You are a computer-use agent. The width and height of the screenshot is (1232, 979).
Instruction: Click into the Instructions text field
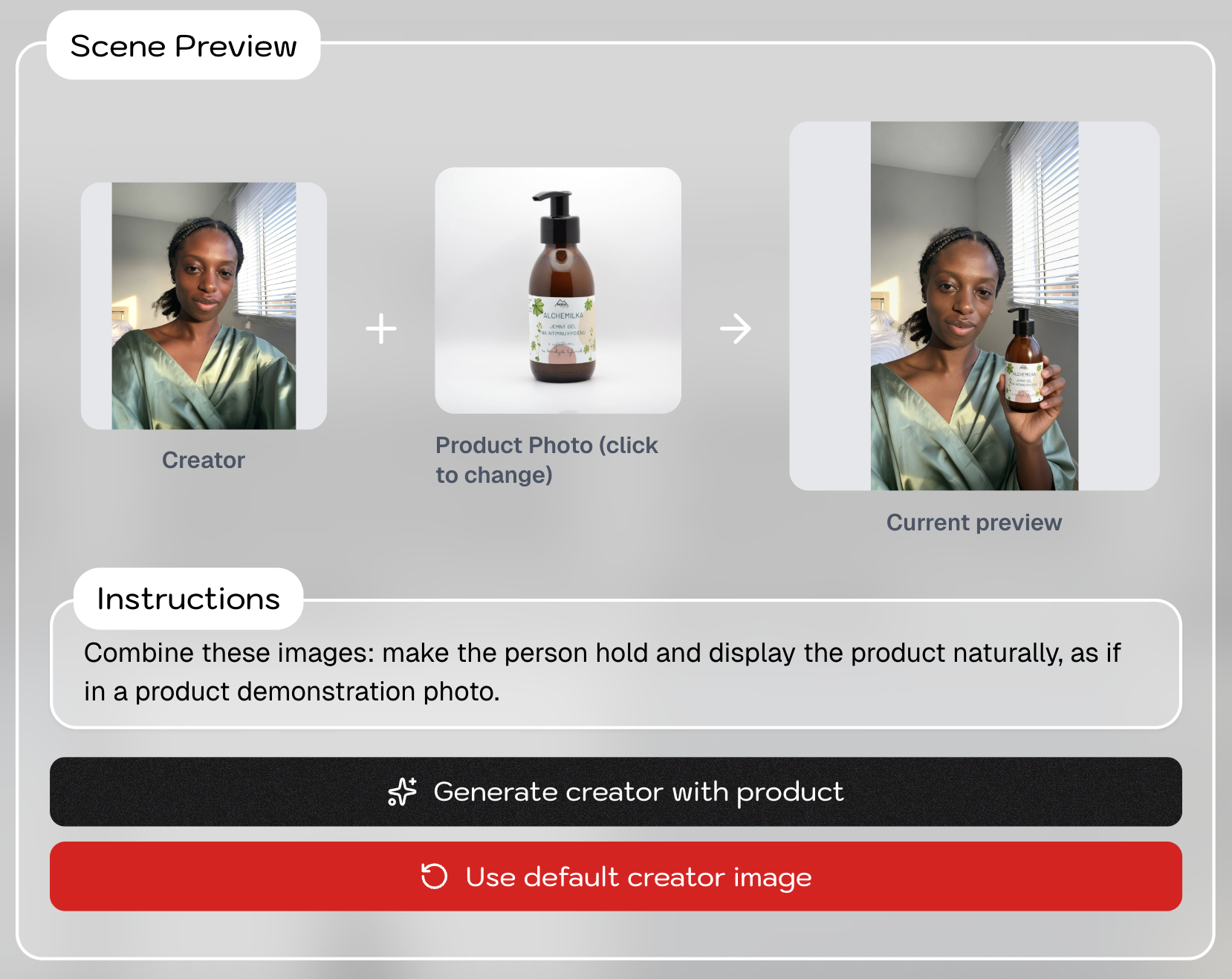[x=615, y=671]
